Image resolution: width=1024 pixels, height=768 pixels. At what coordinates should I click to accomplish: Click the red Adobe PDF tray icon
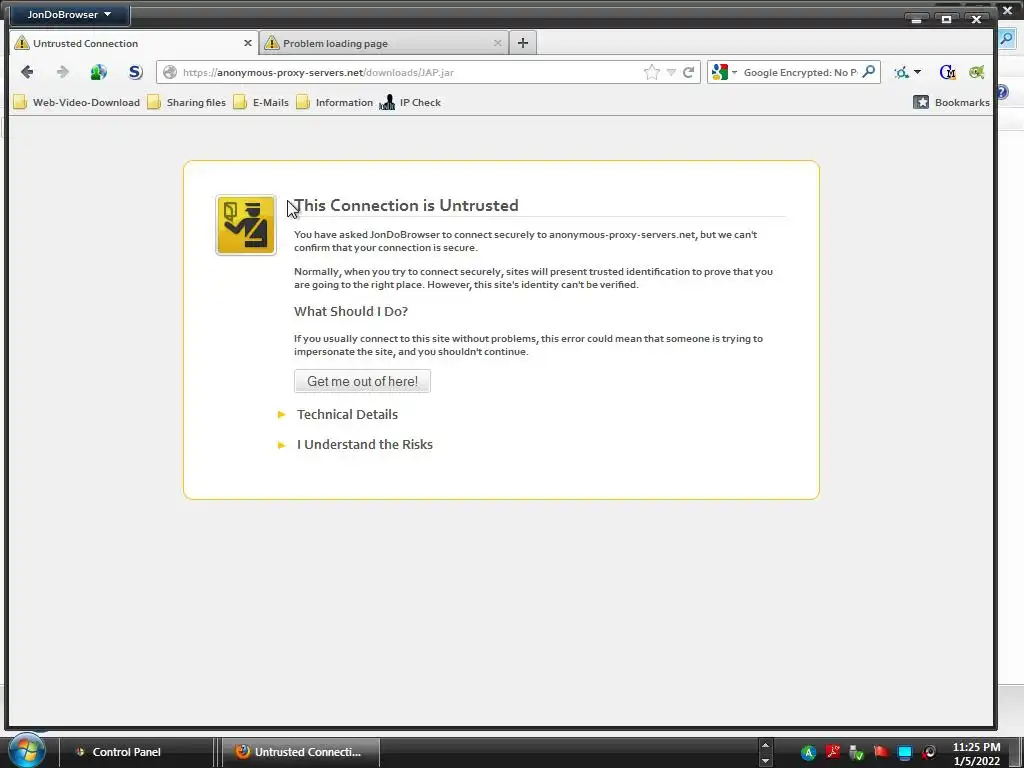click(833, 752)
